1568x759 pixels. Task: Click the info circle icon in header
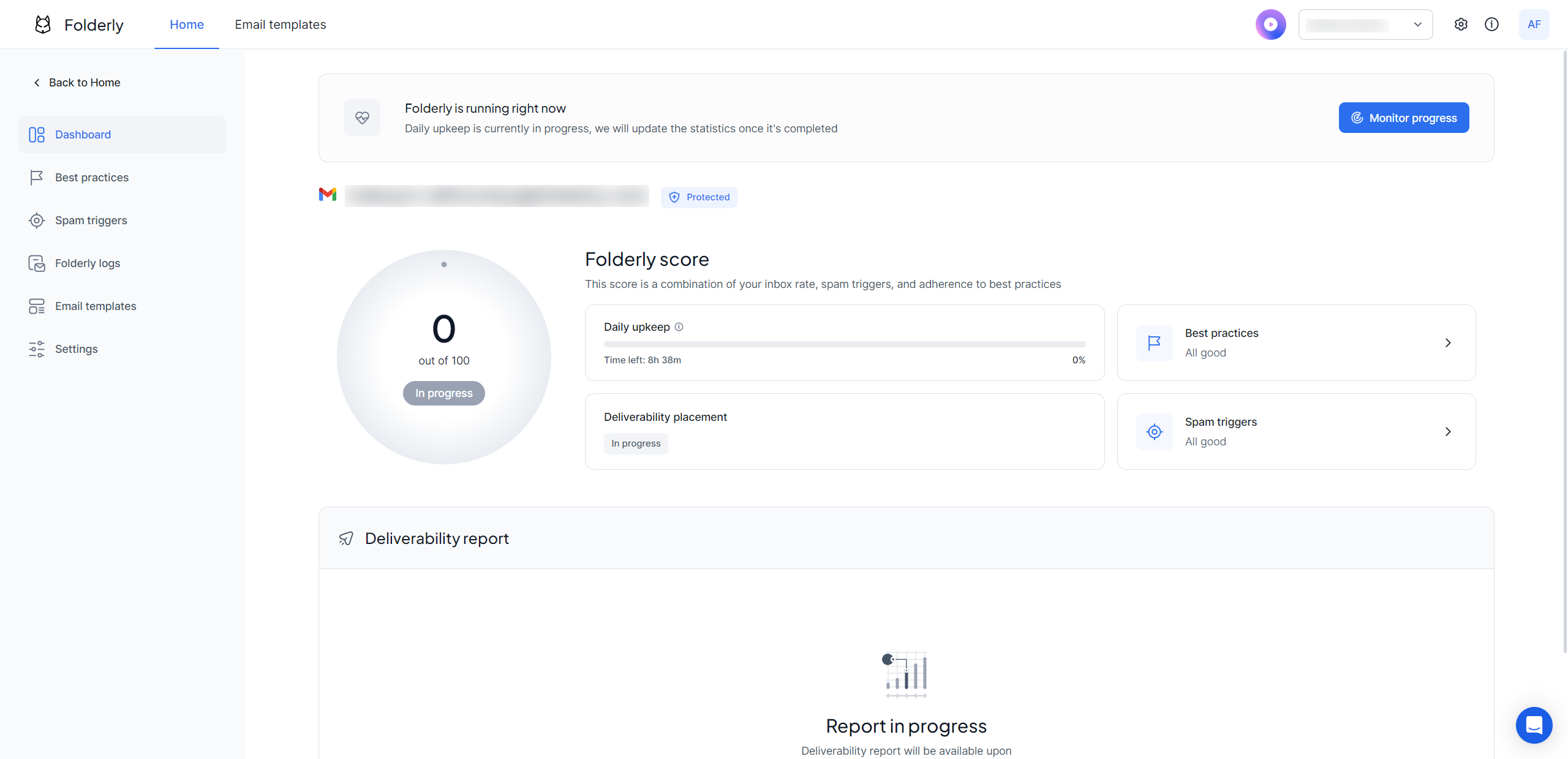1491,25
